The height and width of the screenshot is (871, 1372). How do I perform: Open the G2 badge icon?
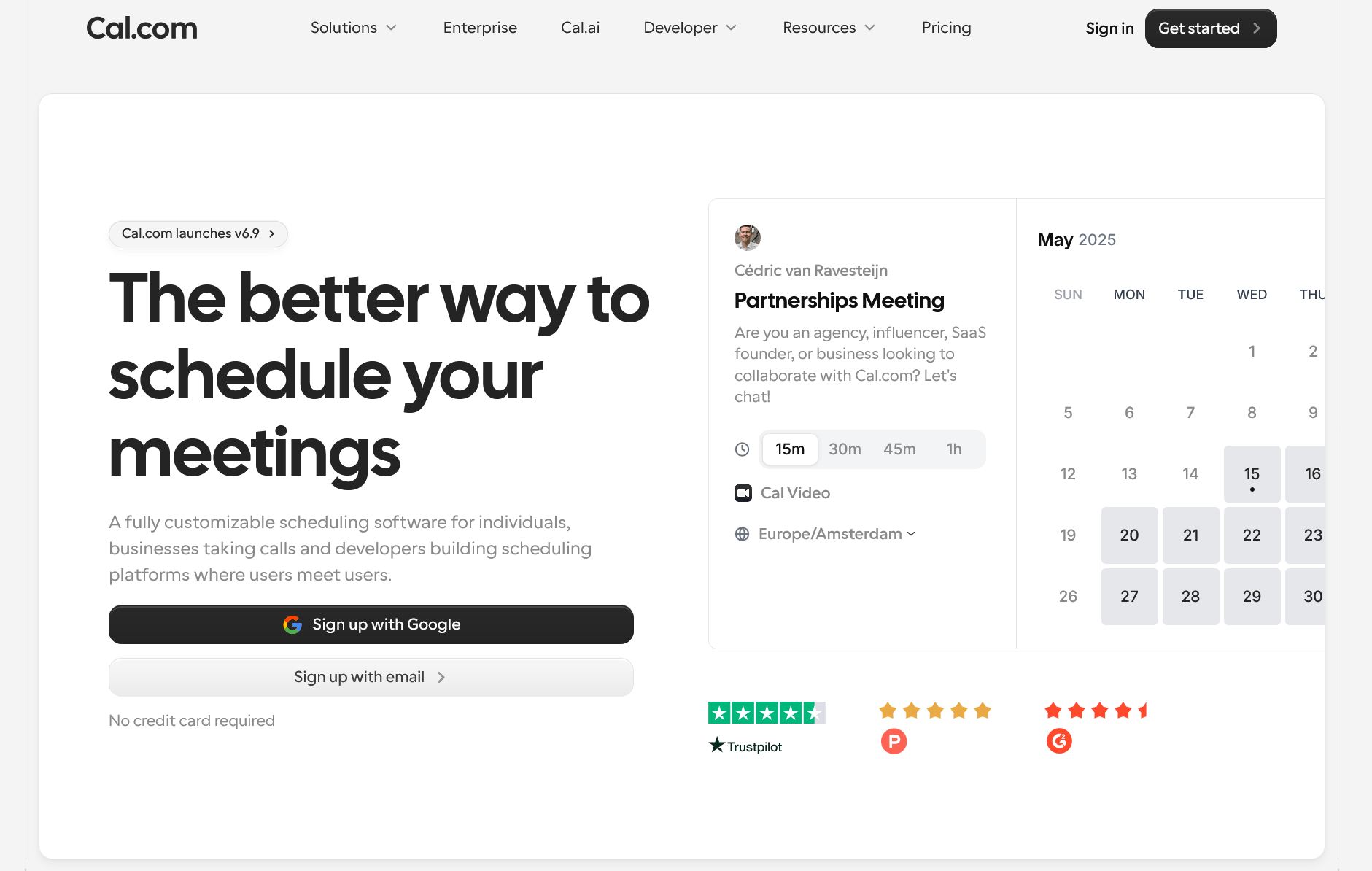coord(1059,741)
